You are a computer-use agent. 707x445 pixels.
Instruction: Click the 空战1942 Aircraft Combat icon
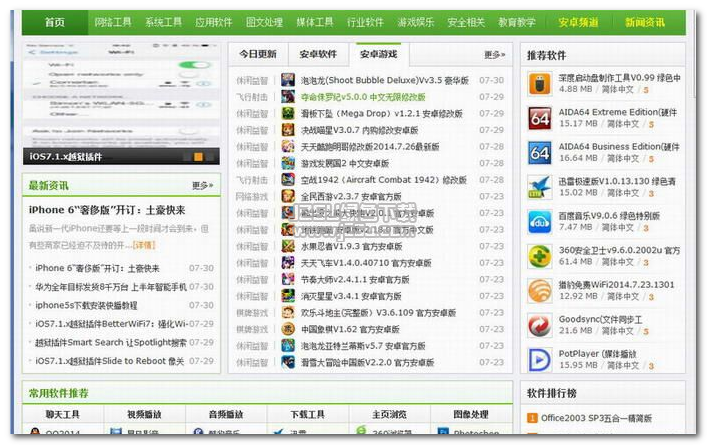coord(288,180)
